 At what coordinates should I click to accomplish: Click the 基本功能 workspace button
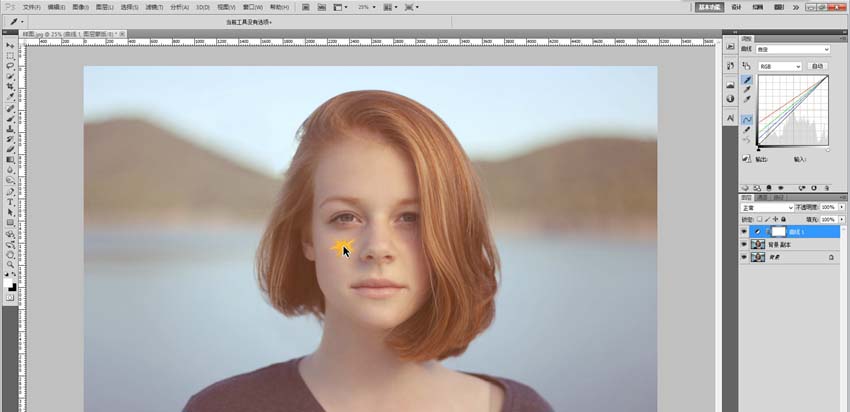click(x=710, y=7)
